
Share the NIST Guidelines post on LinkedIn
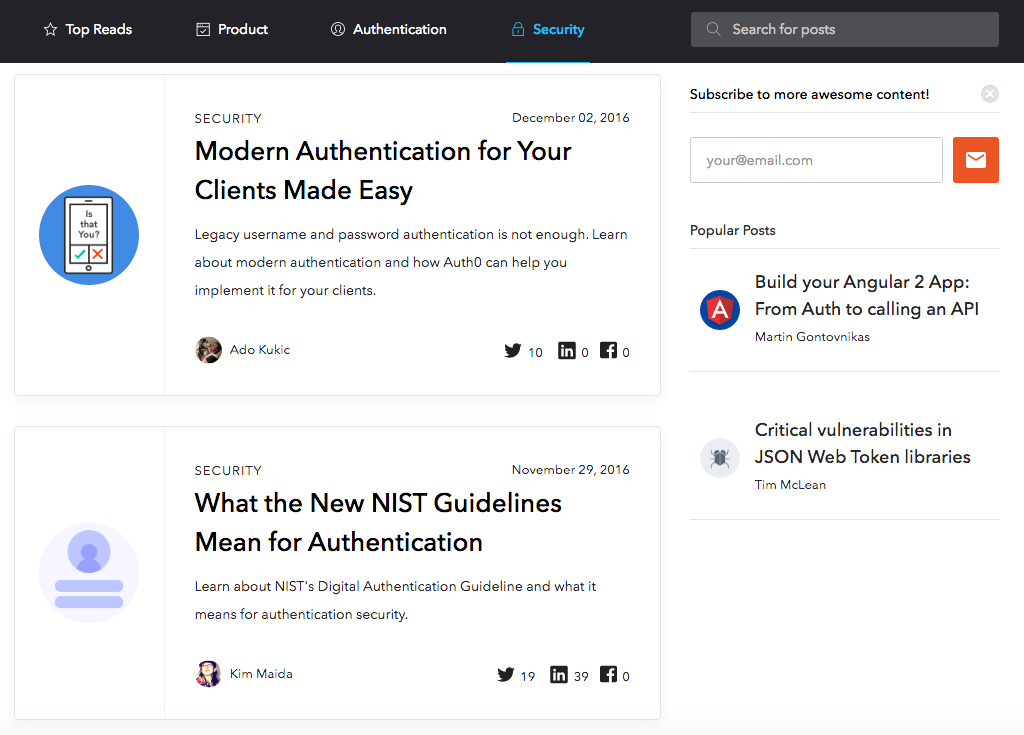[x=559, y=674]
